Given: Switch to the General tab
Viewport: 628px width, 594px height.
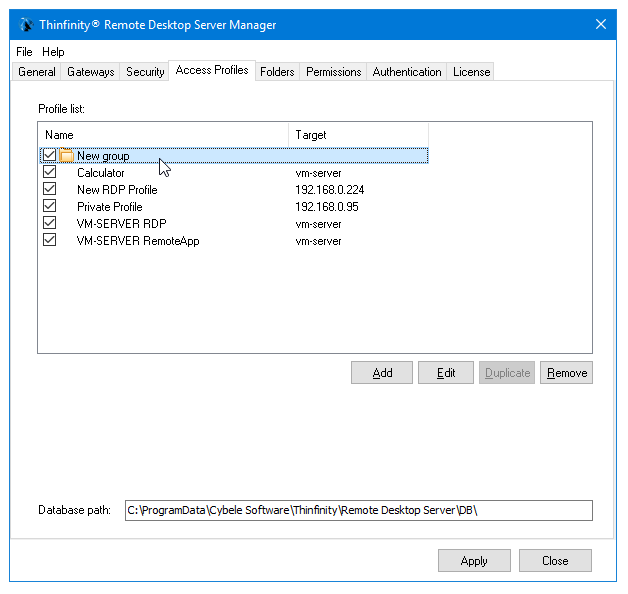Looking at the screenshot, I should point(36,72).
